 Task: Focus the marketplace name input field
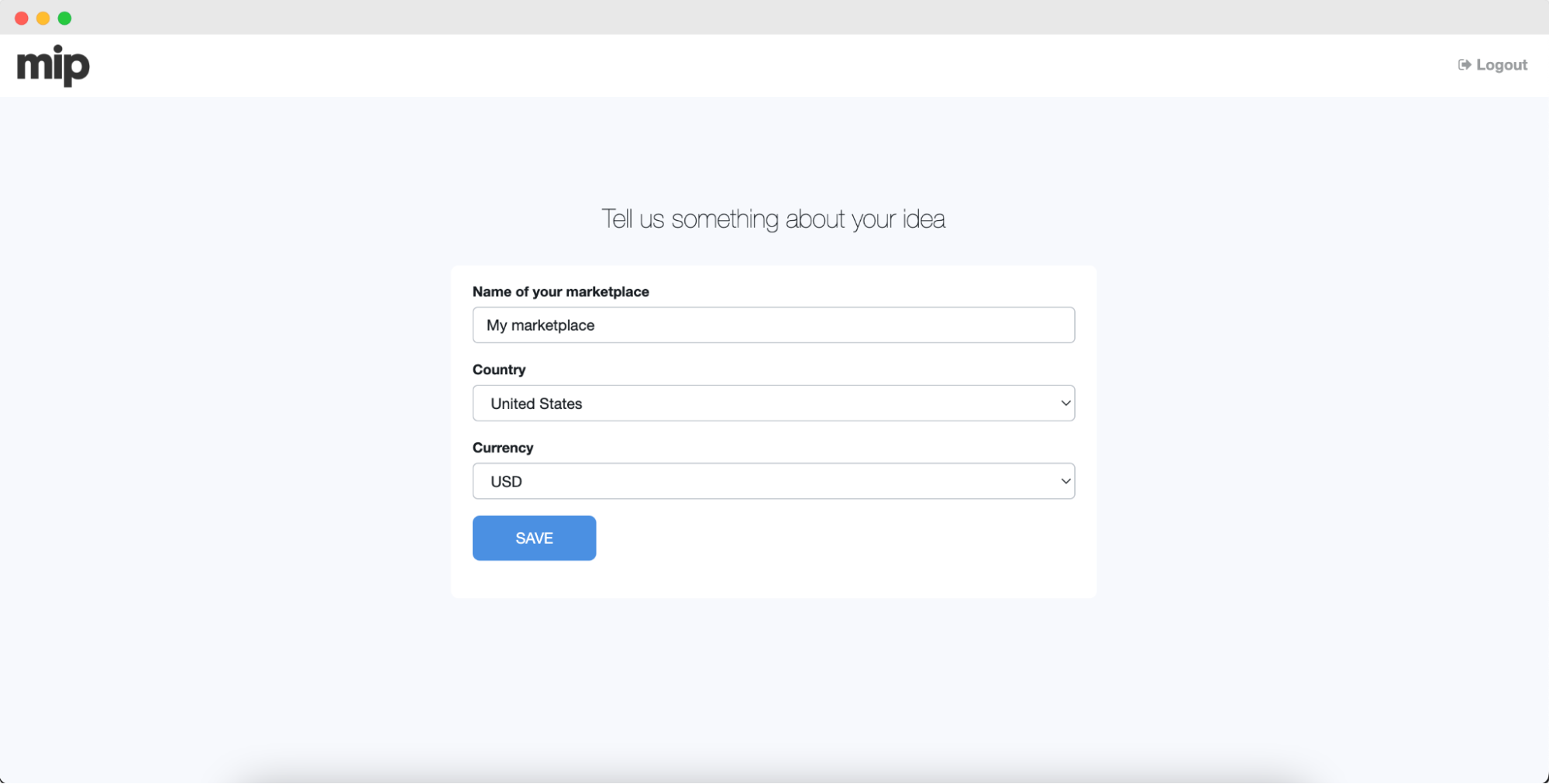pyautogui.click(x=773, y=325)
